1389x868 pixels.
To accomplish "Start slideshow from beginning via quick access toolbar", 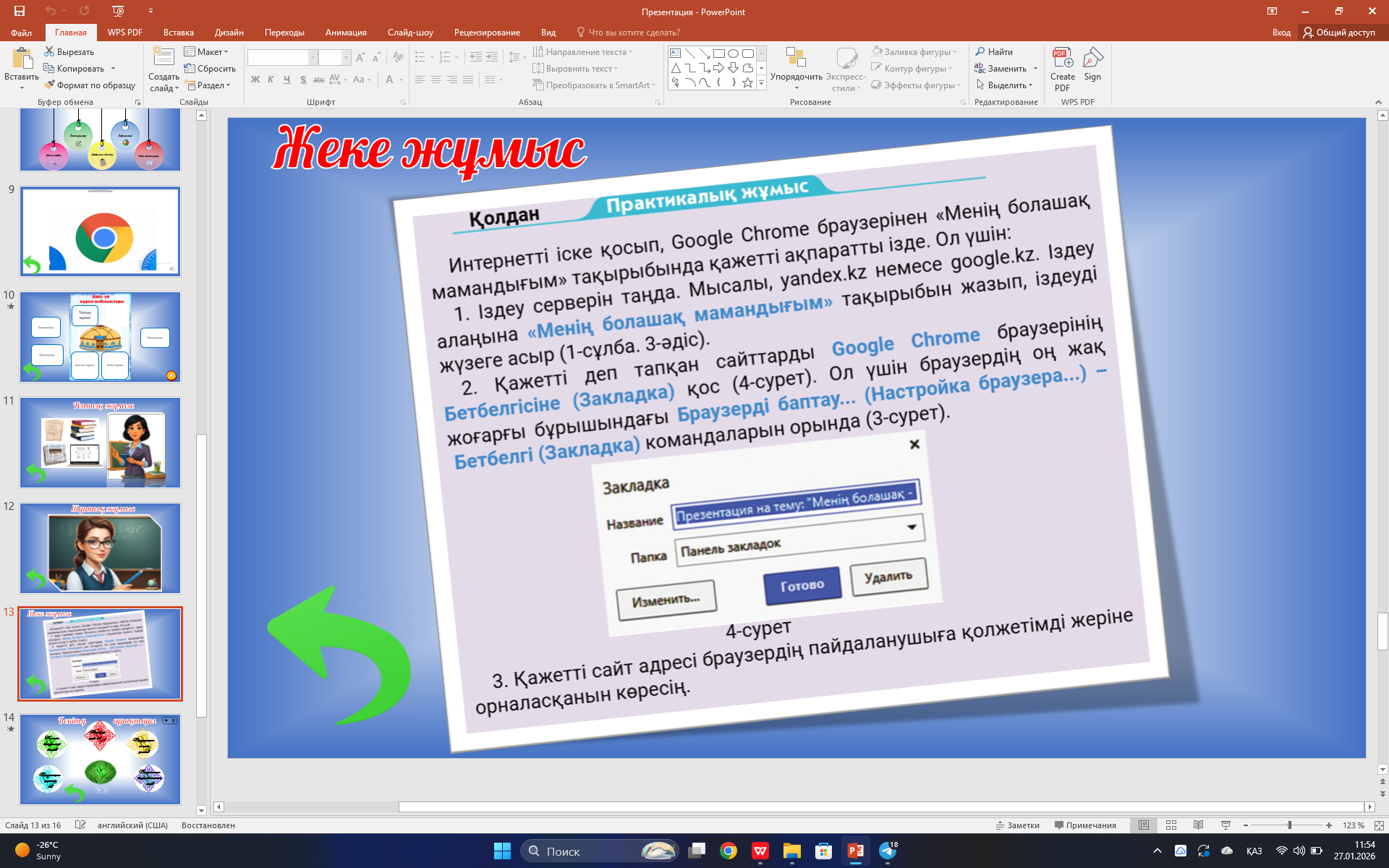I will click(x=119, y=11).
